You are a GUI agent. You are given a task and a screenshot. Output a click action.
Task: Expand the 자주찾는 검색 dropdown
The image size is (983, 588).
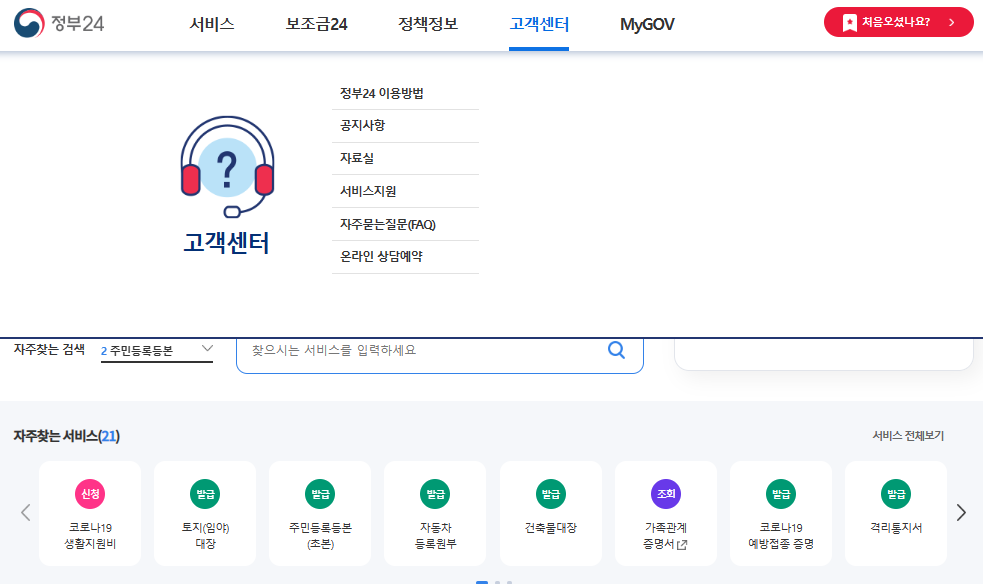[x=157, y=351]
